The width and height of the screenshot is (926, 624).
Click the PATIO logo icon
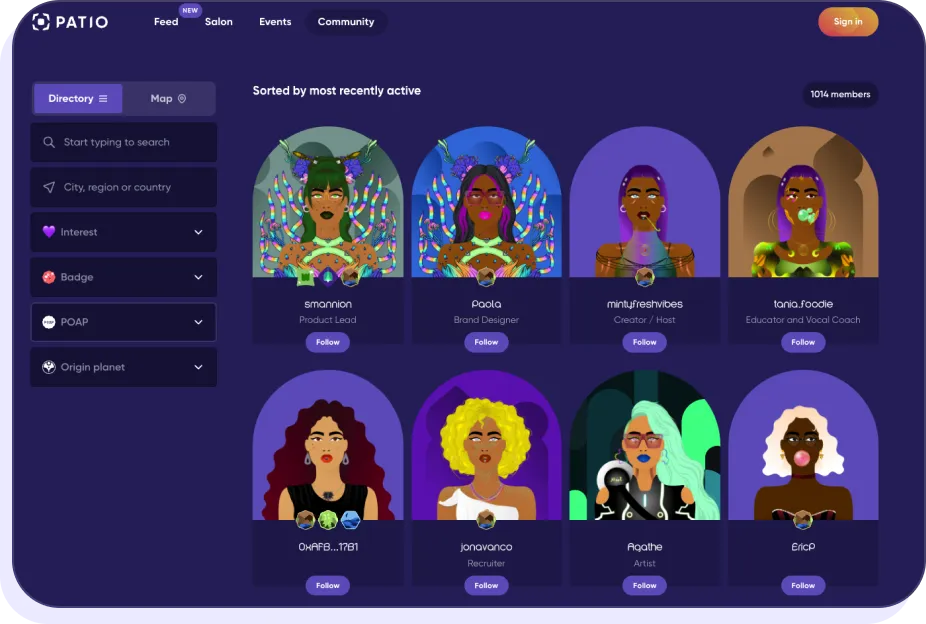click(x=41, y=22)
